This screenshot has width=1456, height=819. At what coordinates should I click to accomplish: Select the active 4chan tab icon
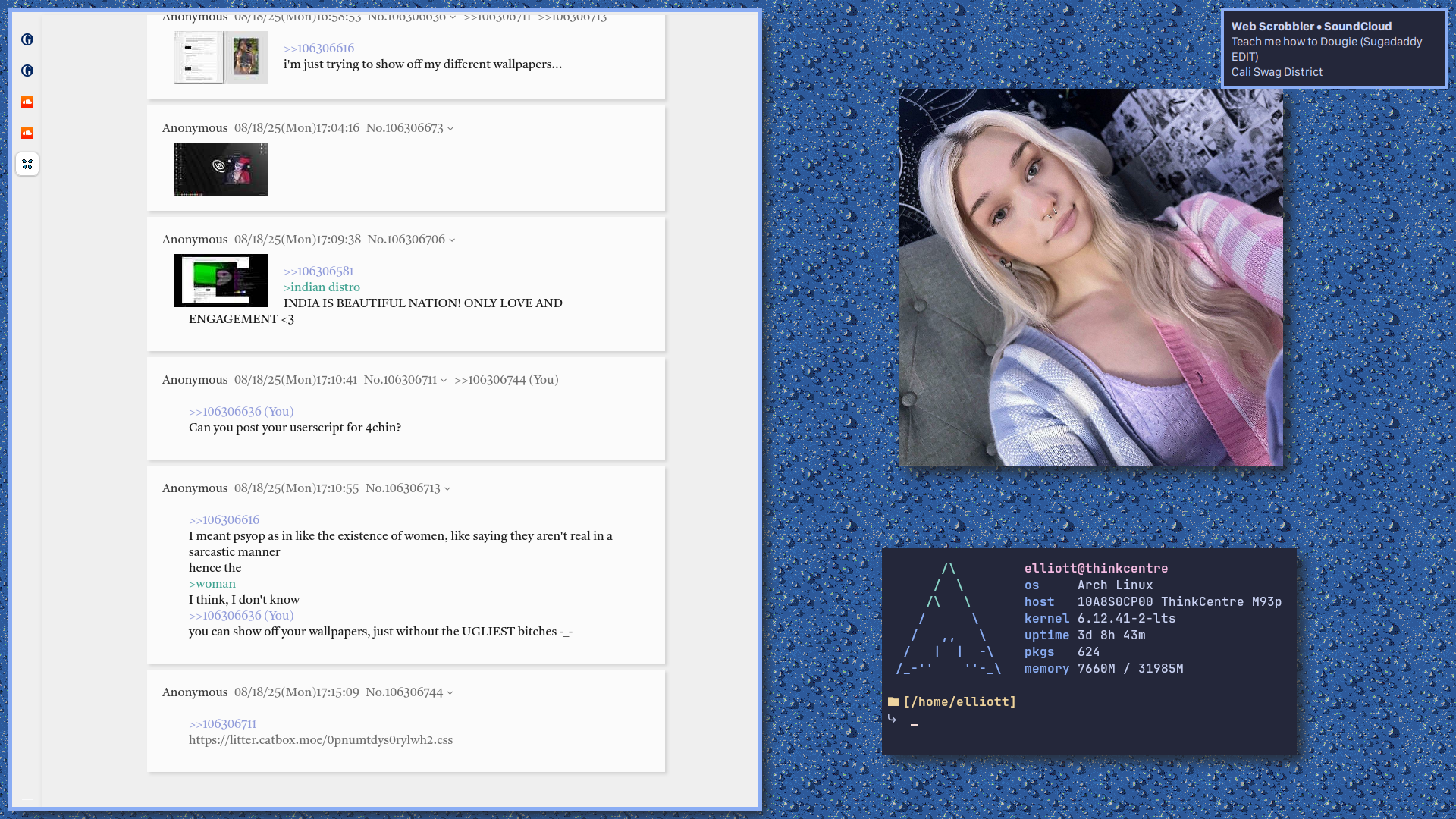(x=27, y=164)
